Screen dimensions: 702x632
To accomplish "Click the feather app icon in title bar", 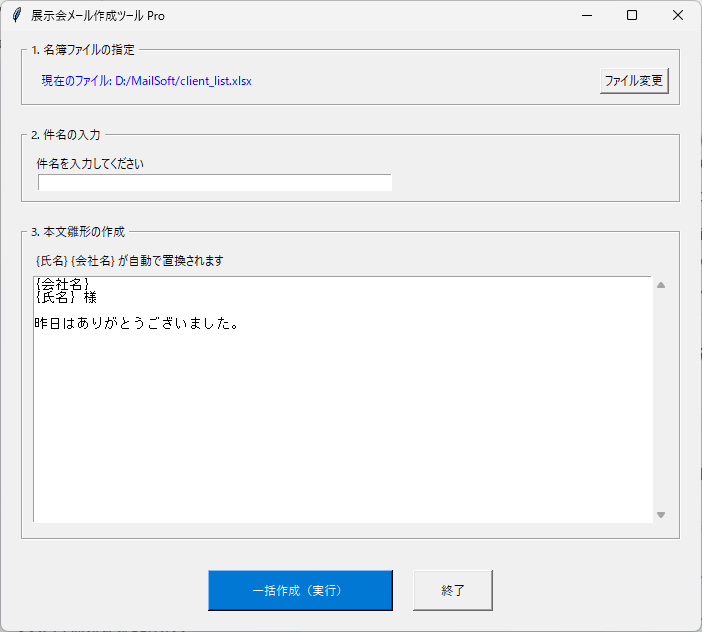I will [x=16, y=15].
